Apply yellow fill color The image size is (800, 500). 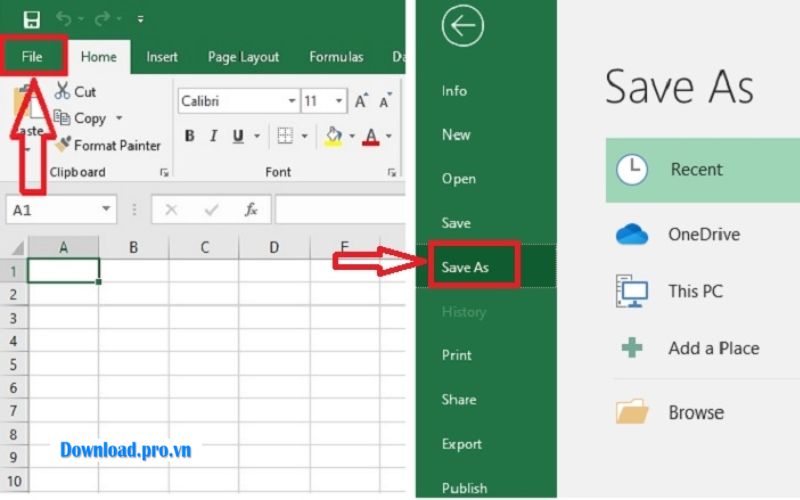(334, 136)
